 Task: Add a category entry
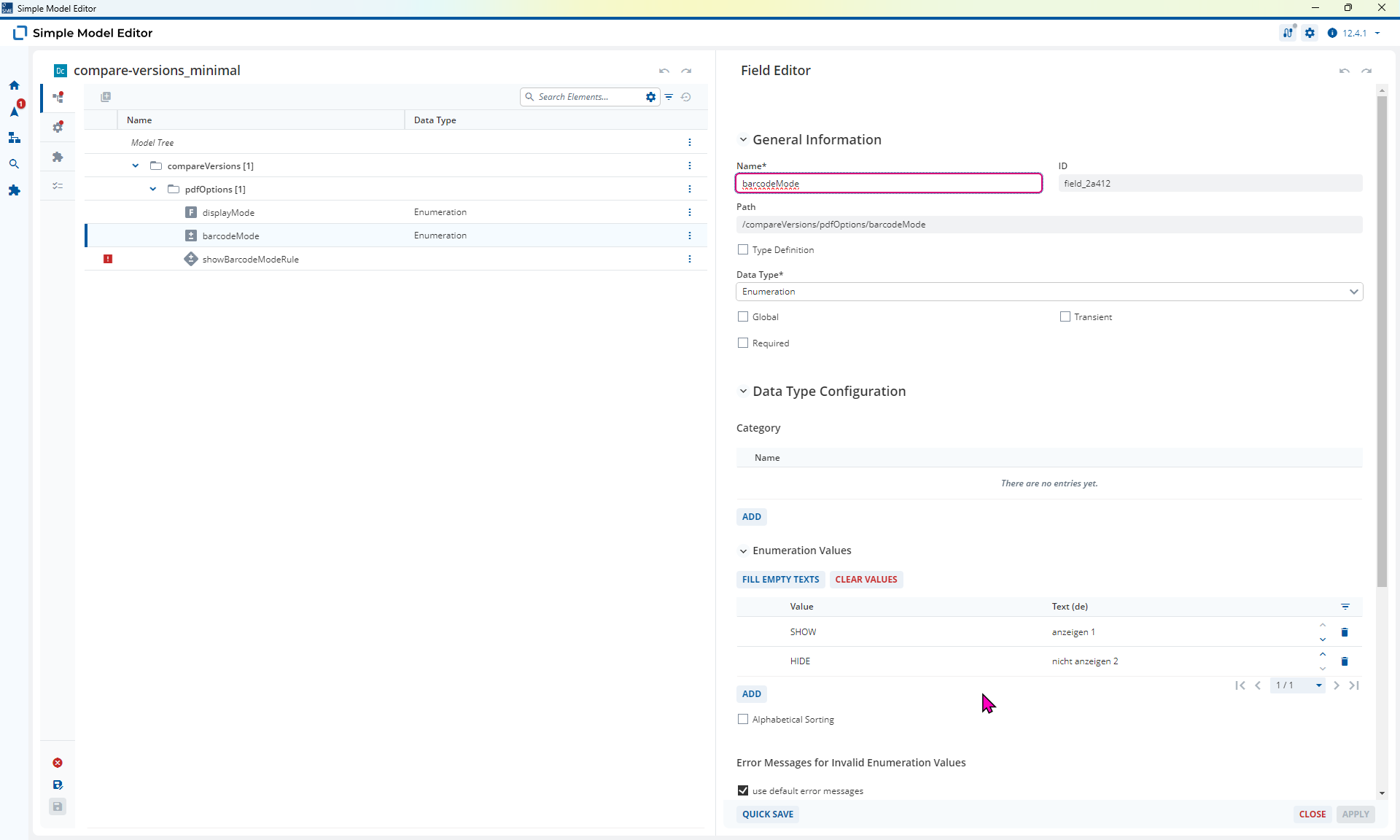[x=752, y=517]
